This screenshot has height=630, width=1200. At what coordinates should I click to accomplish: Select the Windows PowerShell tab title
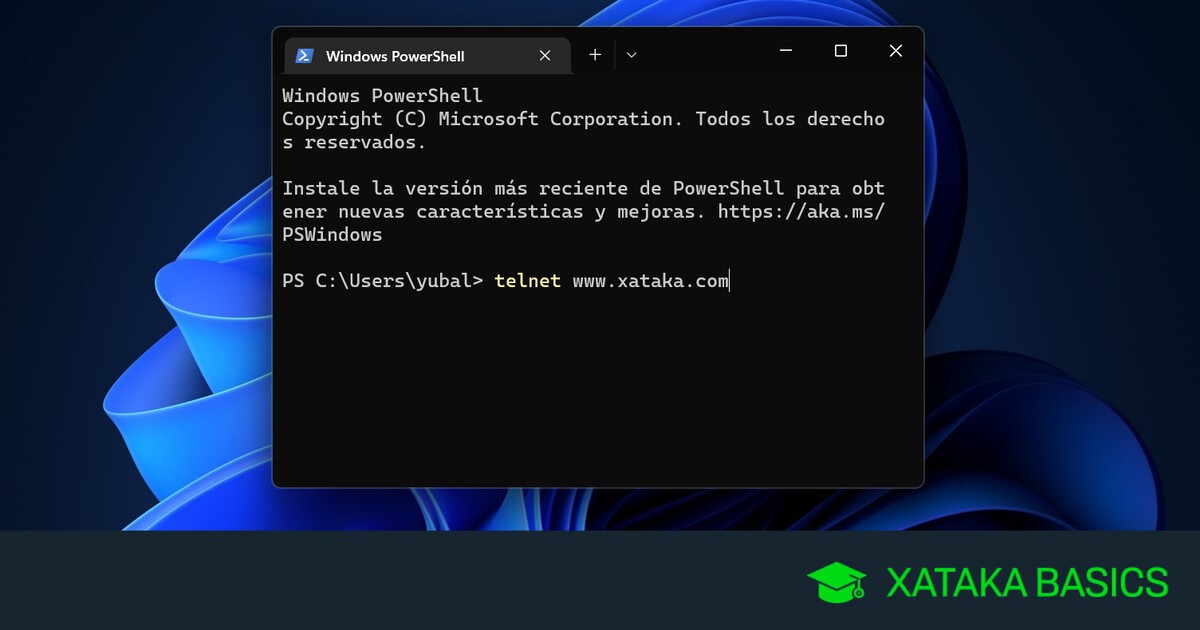(395, 56)
